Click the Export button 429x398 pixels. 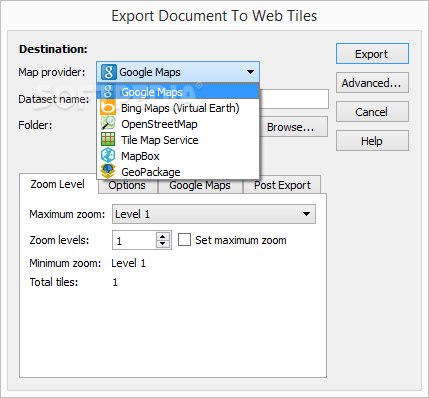pos(372,54)
